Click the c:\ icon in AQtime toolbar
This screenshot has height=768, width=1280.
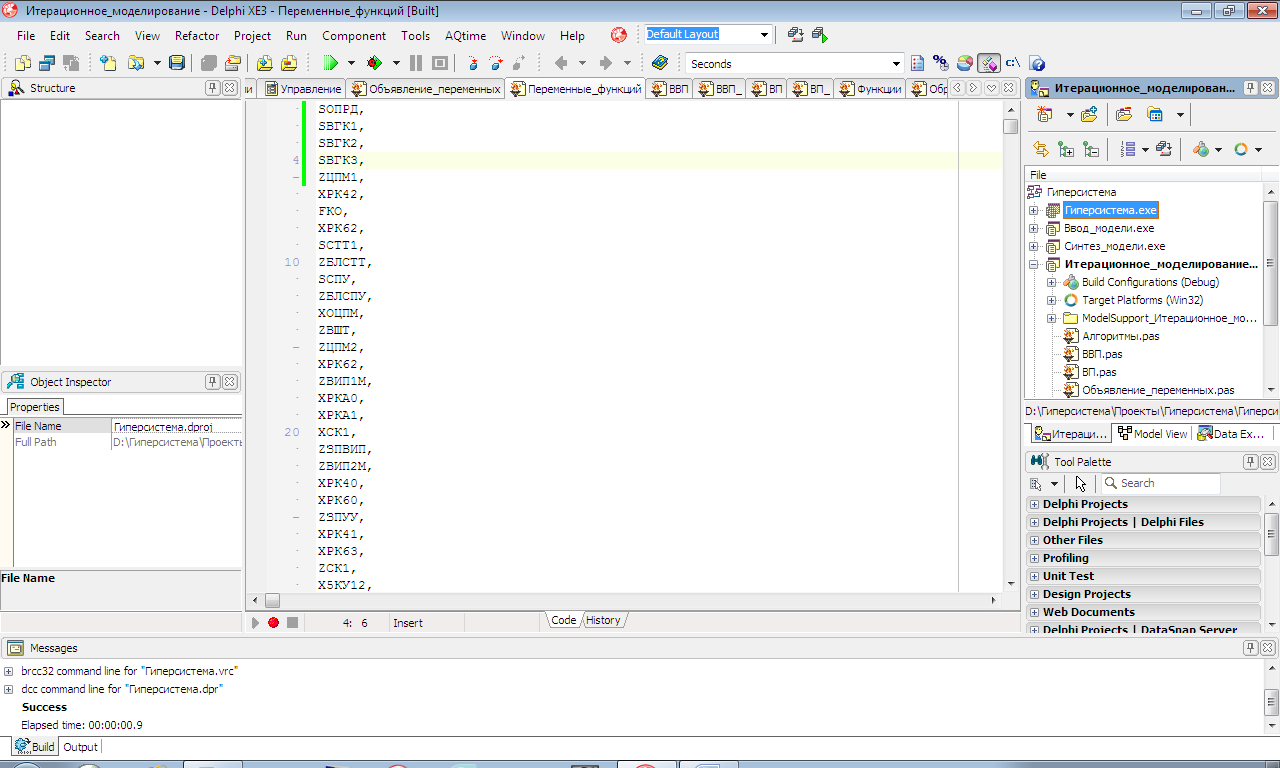point(1012,63)
